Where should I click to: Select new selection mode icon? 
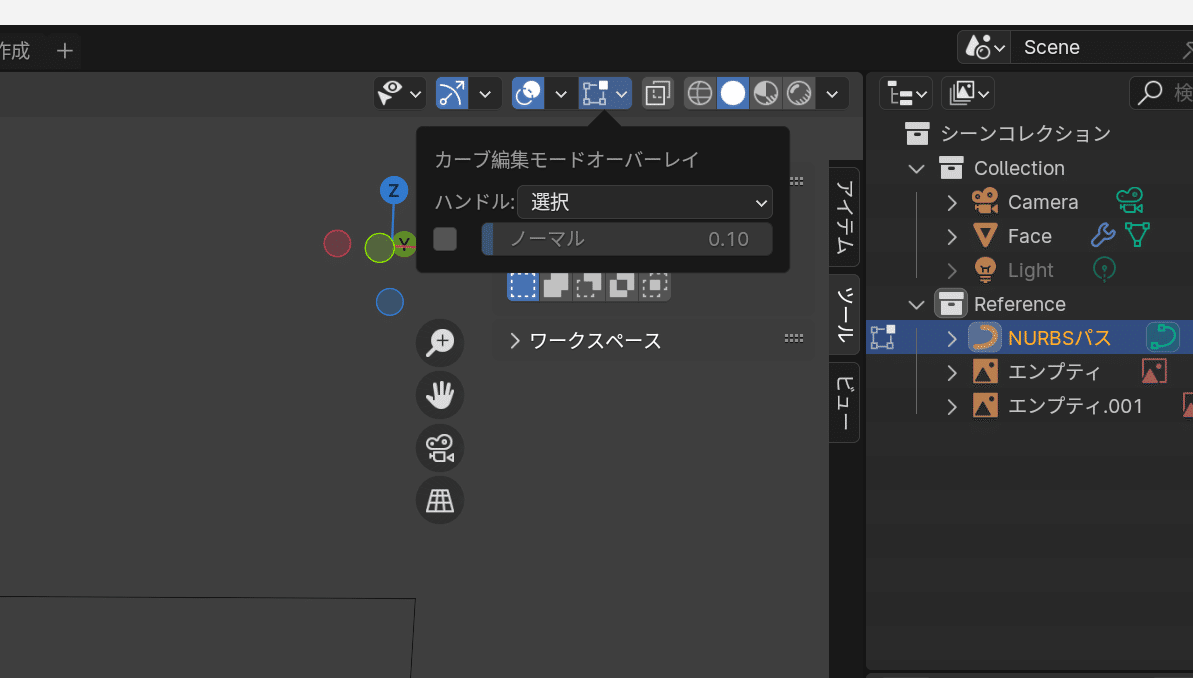[x=523, y=285]
